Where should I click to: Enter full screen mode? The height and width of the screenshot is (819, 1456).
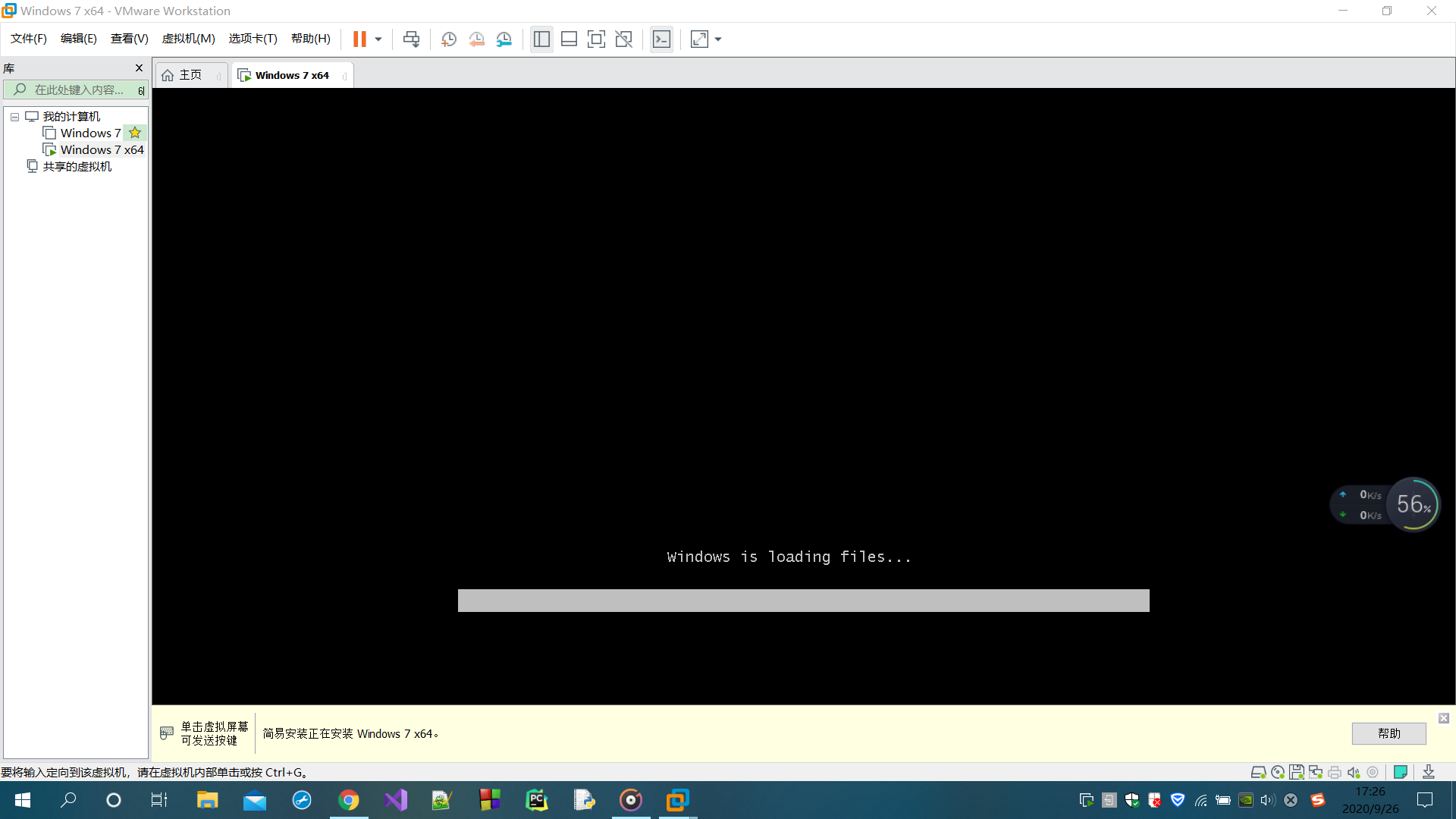click(596, 39)
